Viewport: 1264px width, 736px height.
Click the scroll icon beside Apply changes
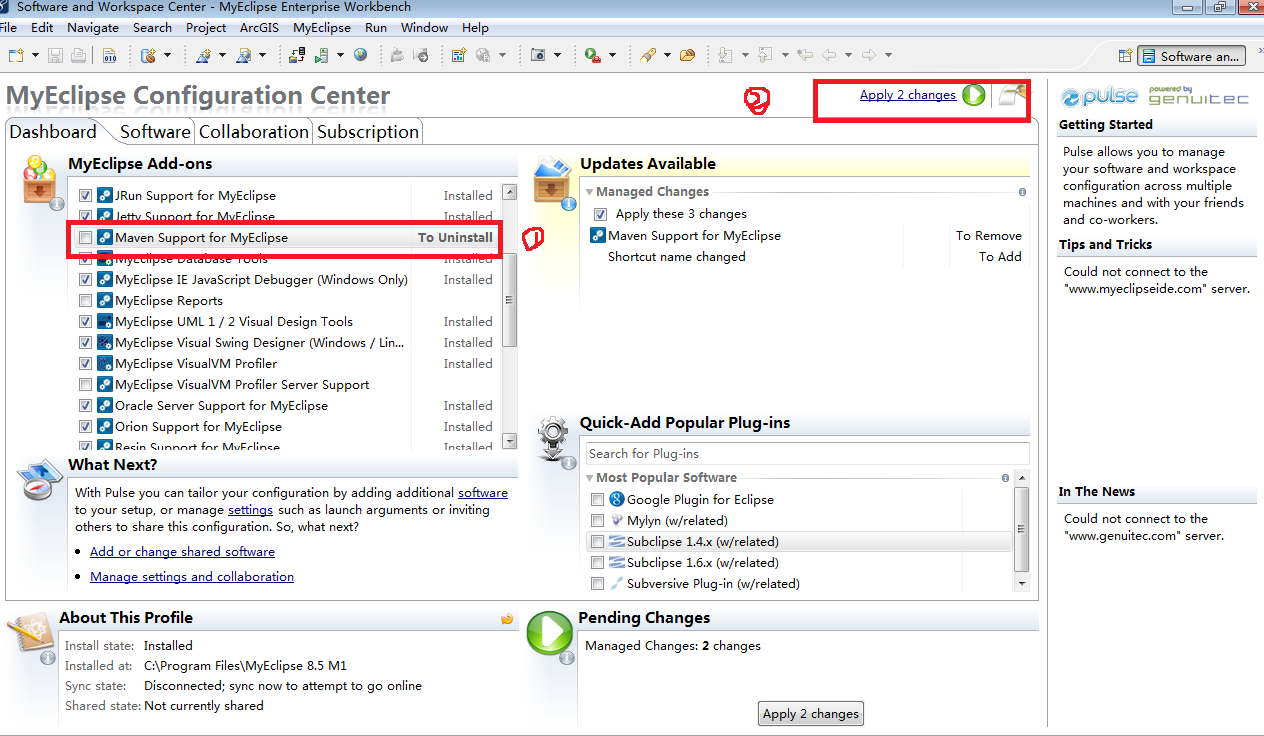tap(1012, 95)
